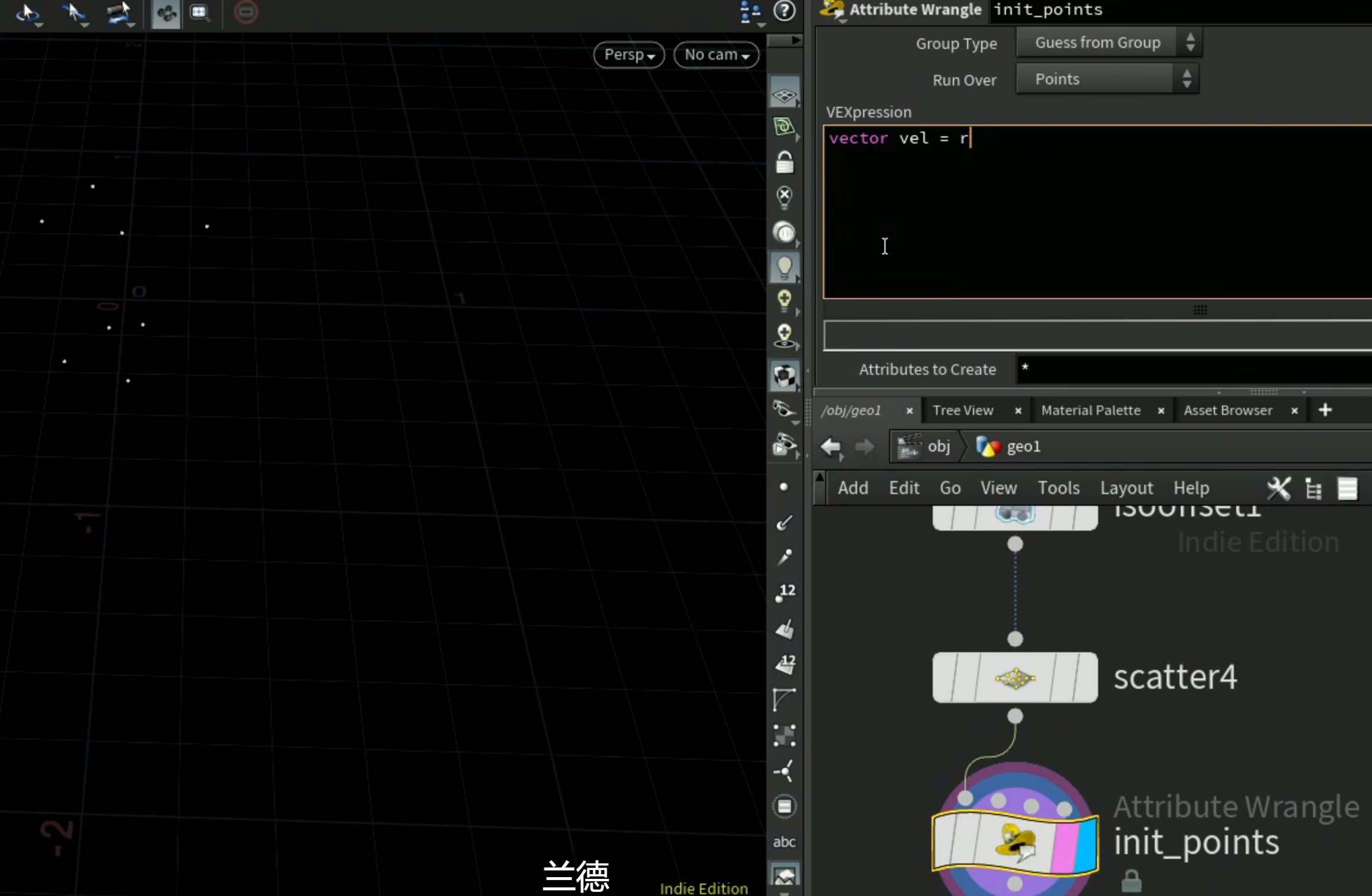Viewport: 1372px width, 896px height.
Task: Toggle the lock camera padlock icon
Action: point(784,162)
